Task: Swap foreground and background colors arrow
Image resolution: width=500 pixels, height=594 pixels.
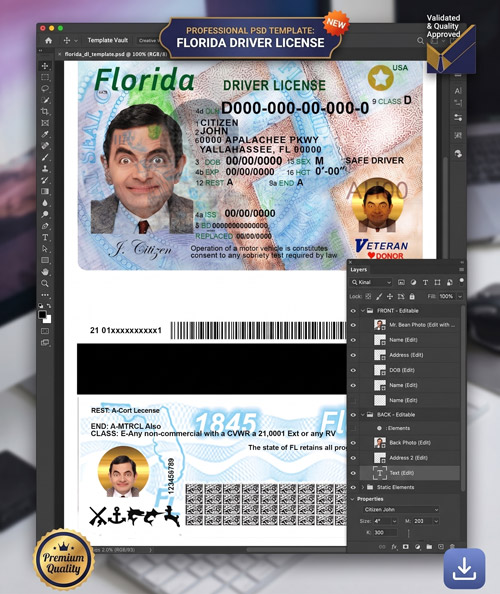Action: [49, 305]
